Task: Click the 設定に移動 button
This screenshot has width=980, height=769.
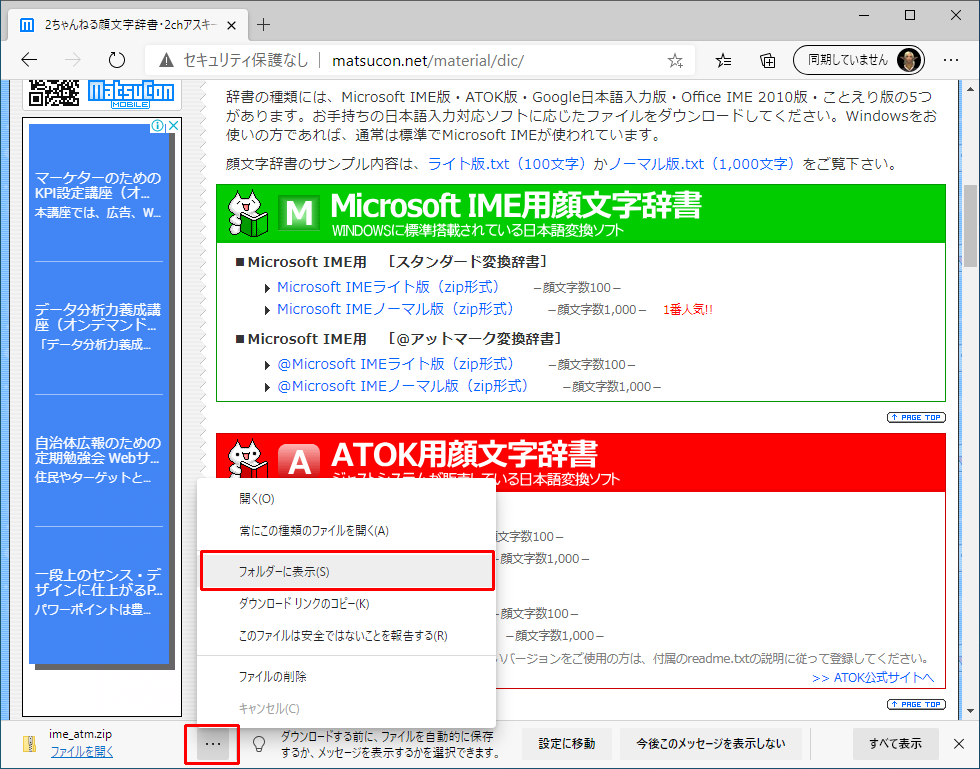Action: (x=567, y=743)
